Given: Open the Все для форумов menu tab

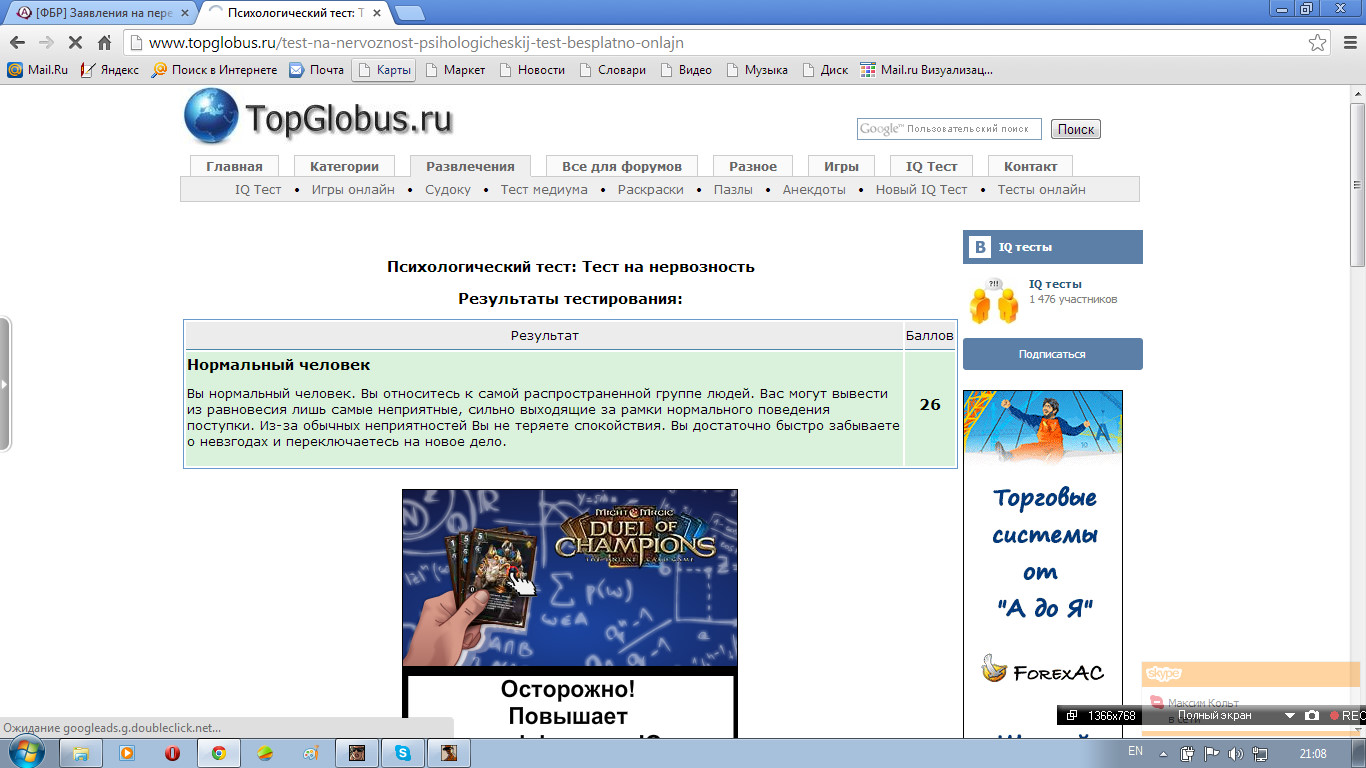Looking at the screenshot, I should tap(622, 166).
